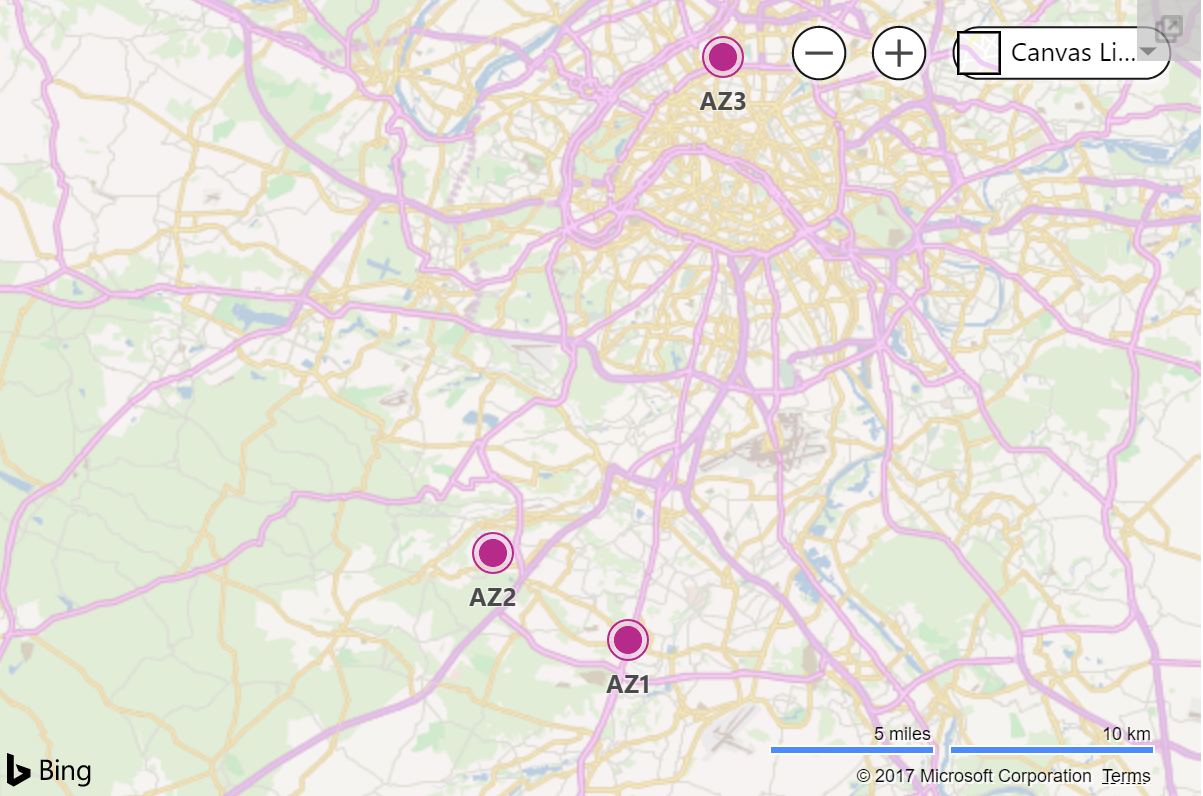Viewport: 1203px width, 796px height.
Task: Click the map style preview icon
Action: tap(978, 52)
